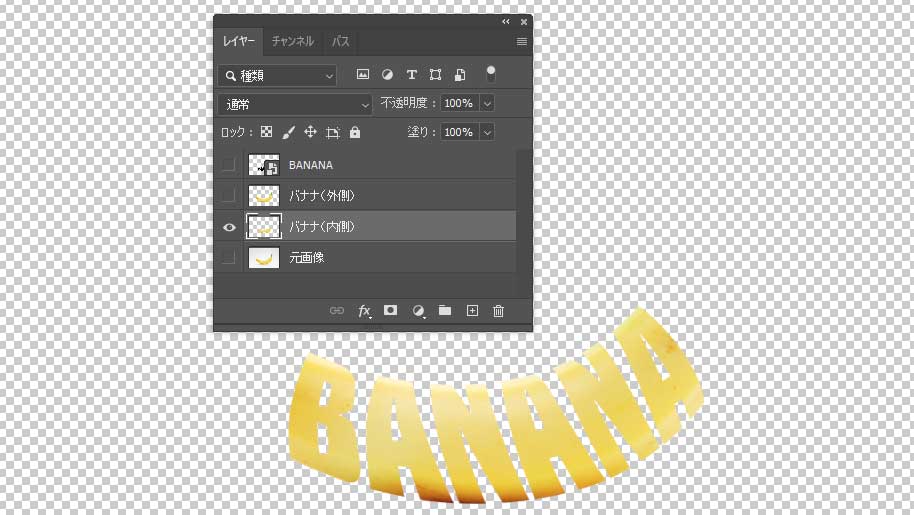Open the 通常 blend mode dropdown
The width and height of the screenshot is (914, 515).
295,104
